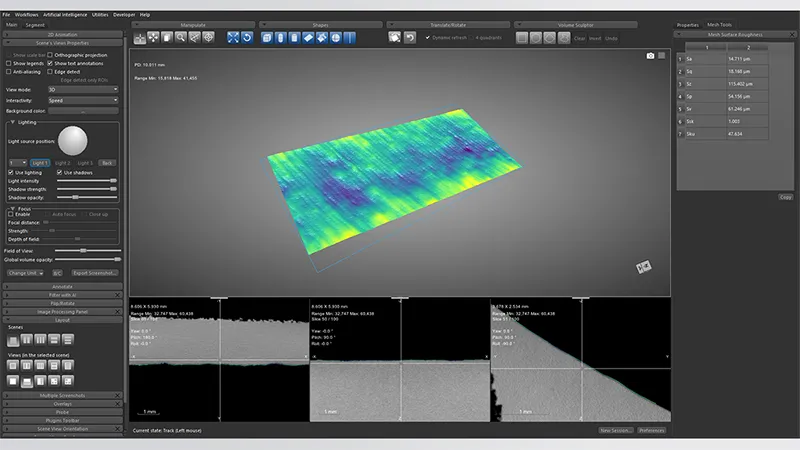Select the circle Volume Sculptor tool
This screenshot has height=450, width=800.
tap(535, 38)
